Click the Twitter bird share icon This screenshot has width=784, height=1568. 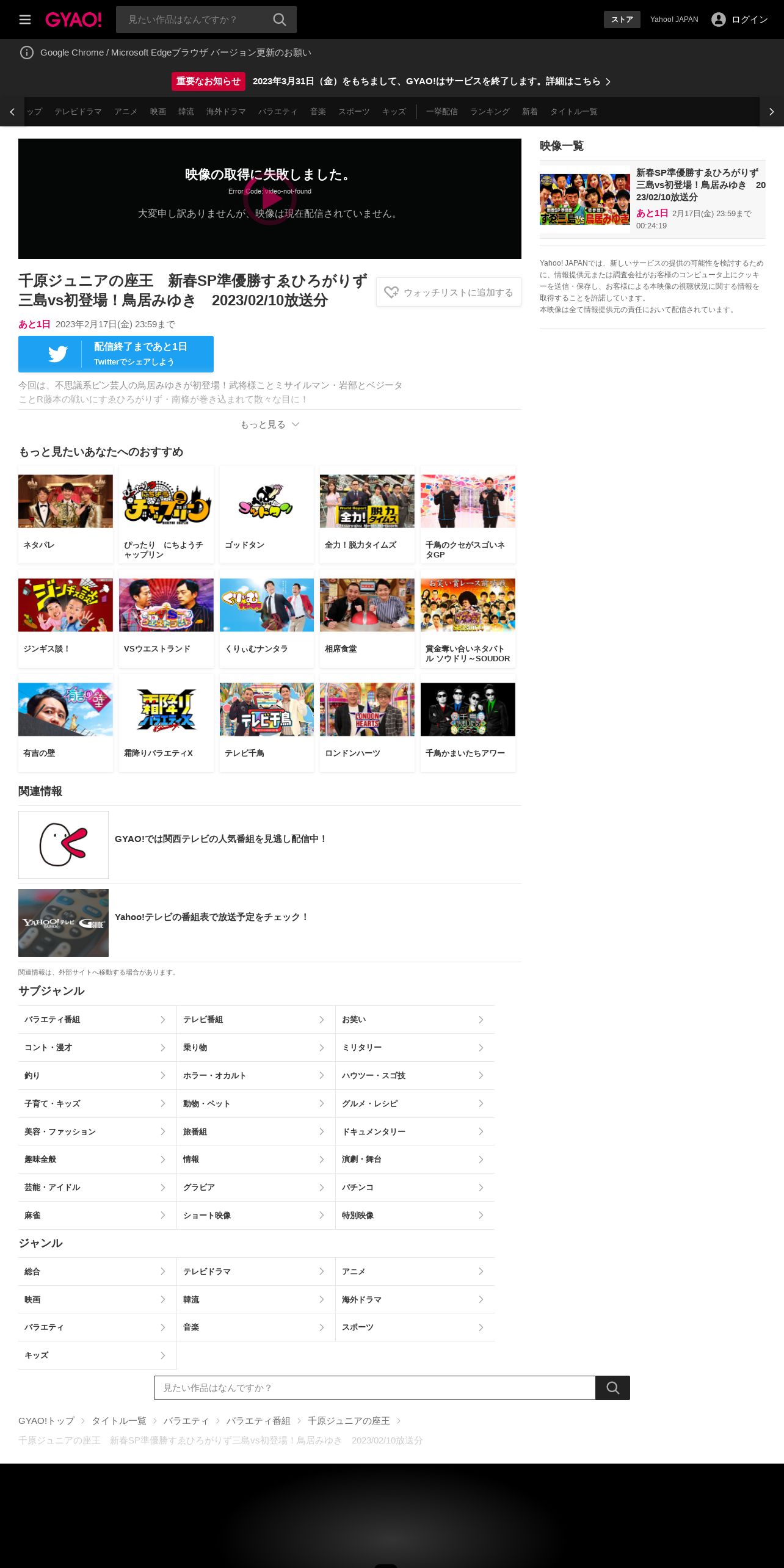(58, 354)
